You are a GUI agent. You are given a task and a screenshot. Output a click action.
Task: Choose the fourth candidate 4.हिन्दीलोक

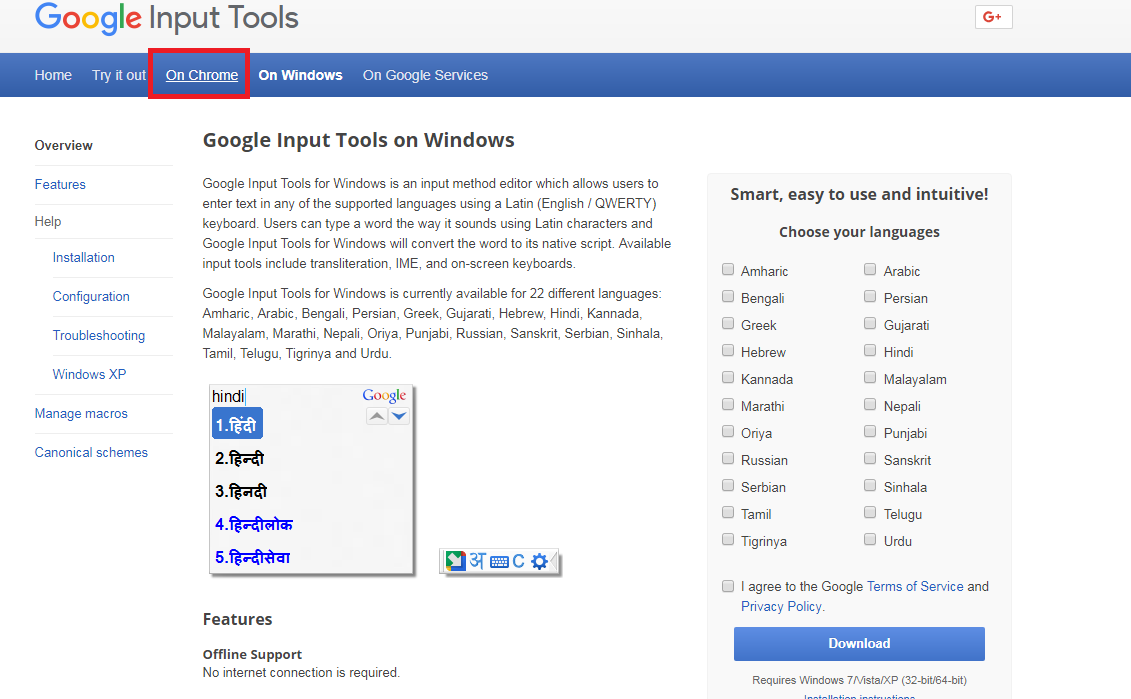tap(254, 524)
